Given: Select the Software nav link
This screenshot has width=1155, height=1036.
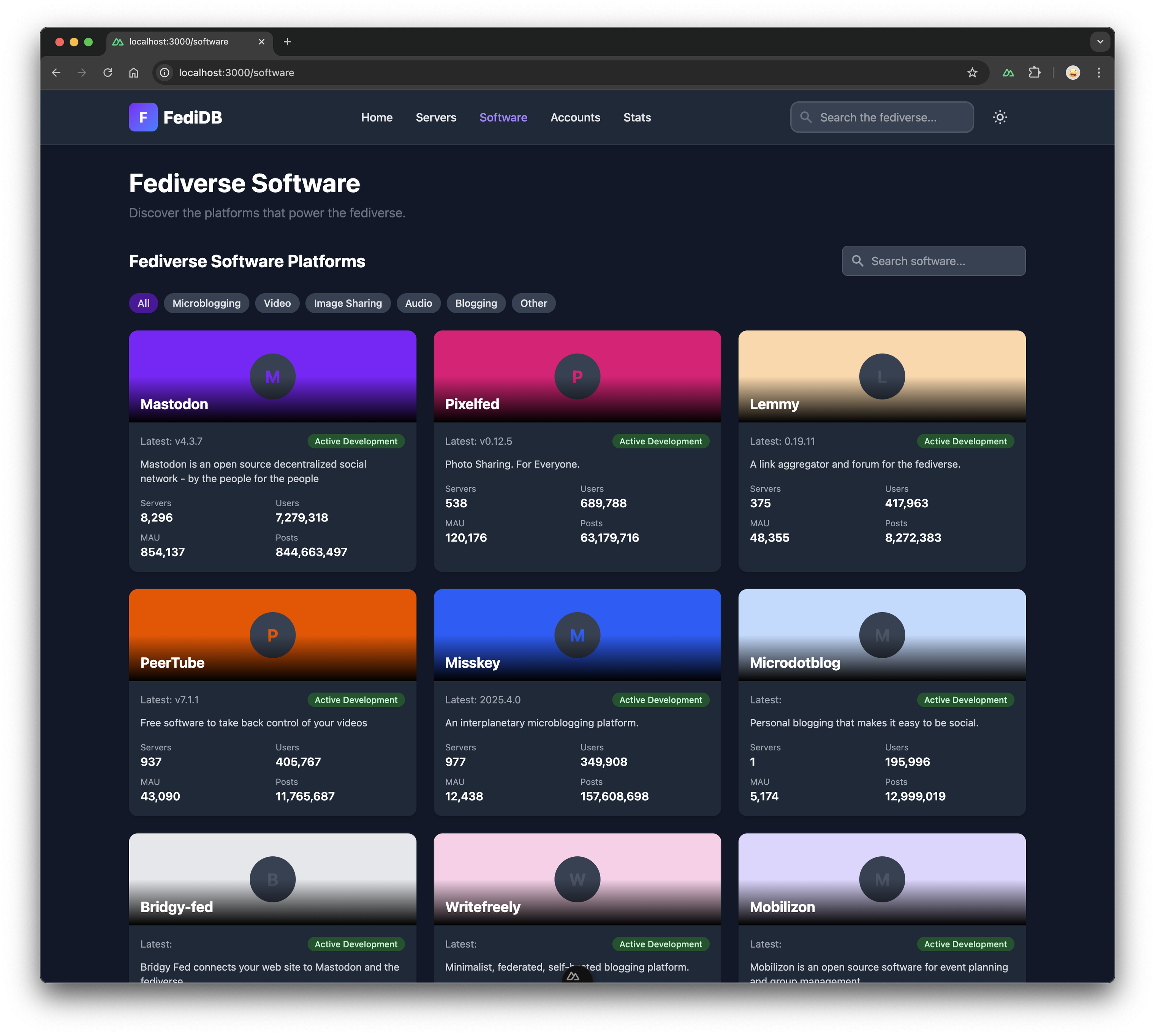Looking at the screenshot, I should tap(503, 117).
